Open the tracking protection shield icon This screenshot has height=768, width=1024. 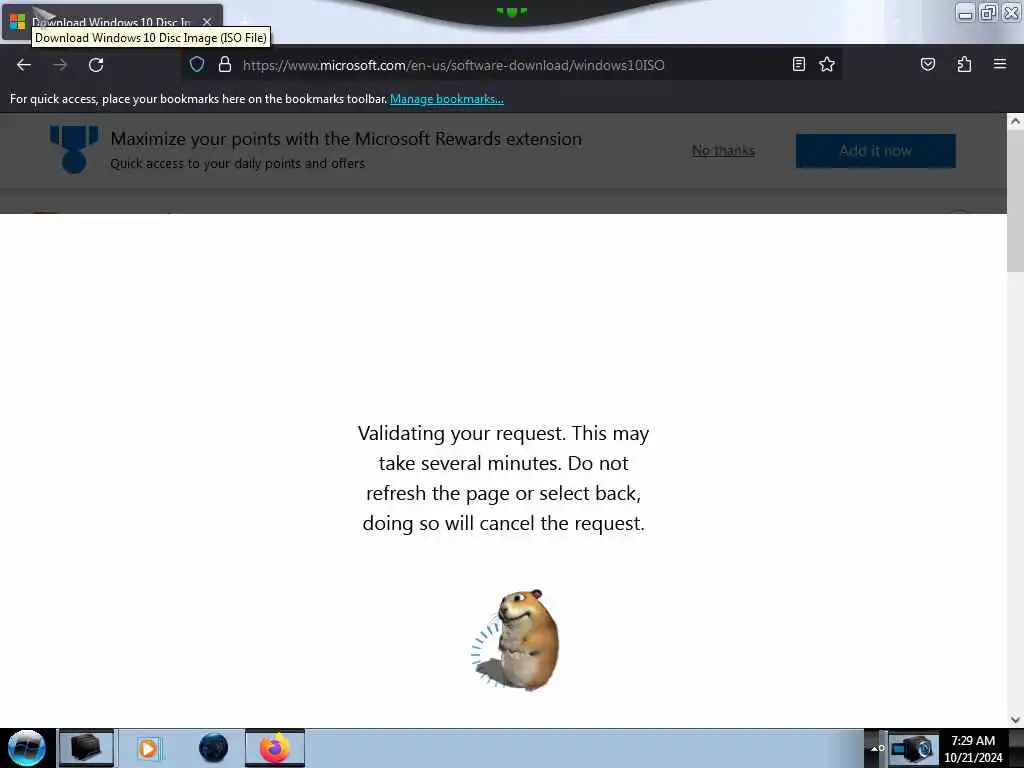(197, 64)
